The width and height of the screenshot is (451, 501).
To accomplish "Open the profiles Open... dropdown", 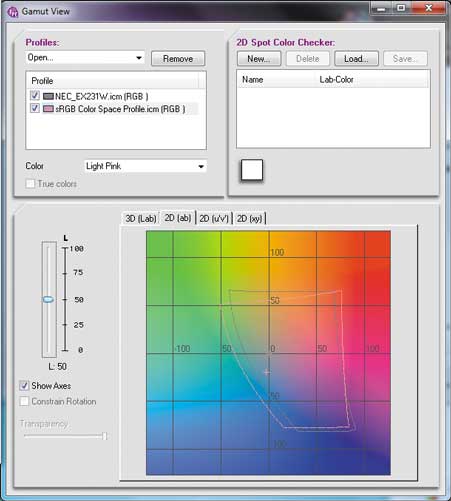I will click(x=85, y=58).
